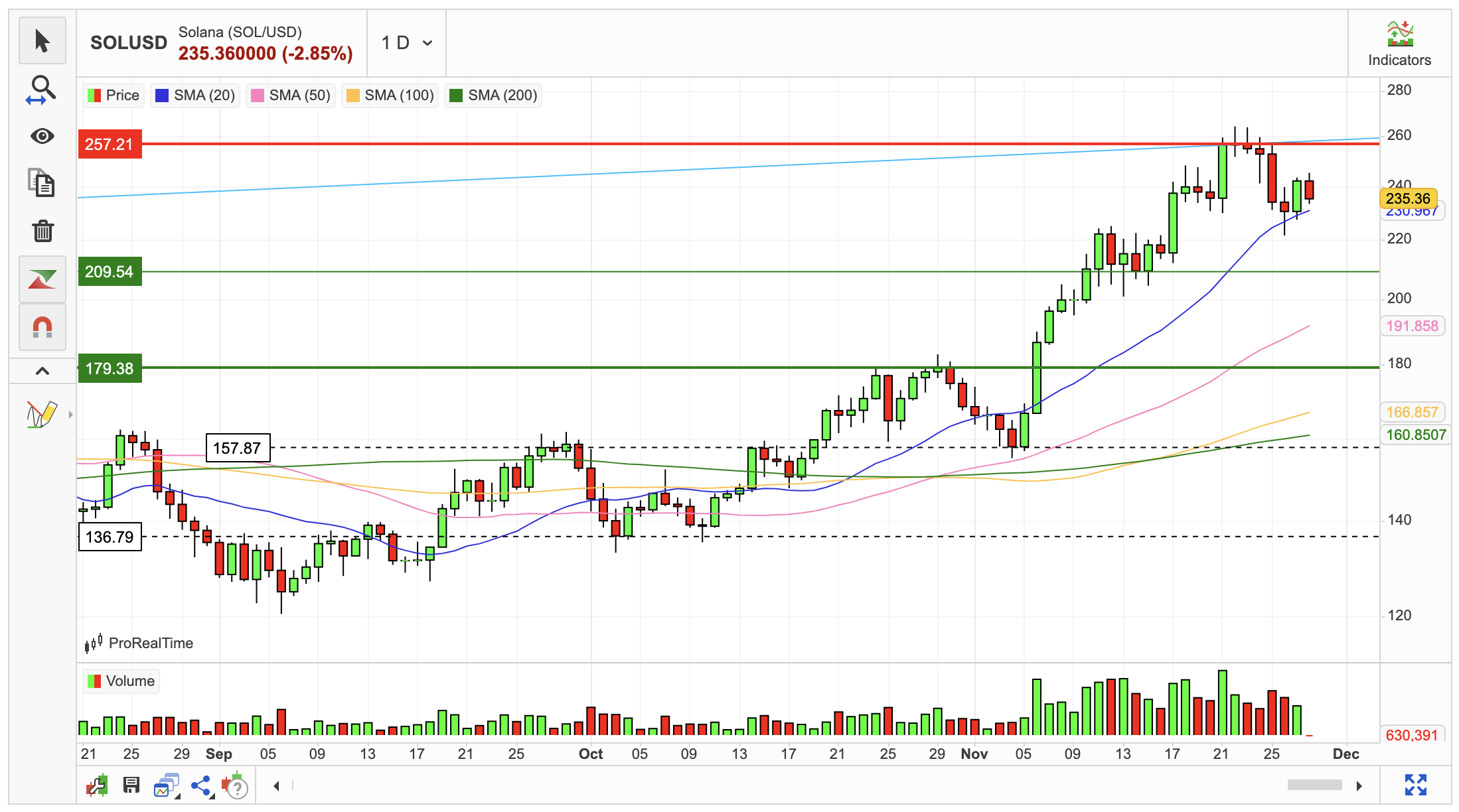Open the candlestick help icon
Image resolution: width=1459 pixels, height=812 pixels.
pos(235,785)
